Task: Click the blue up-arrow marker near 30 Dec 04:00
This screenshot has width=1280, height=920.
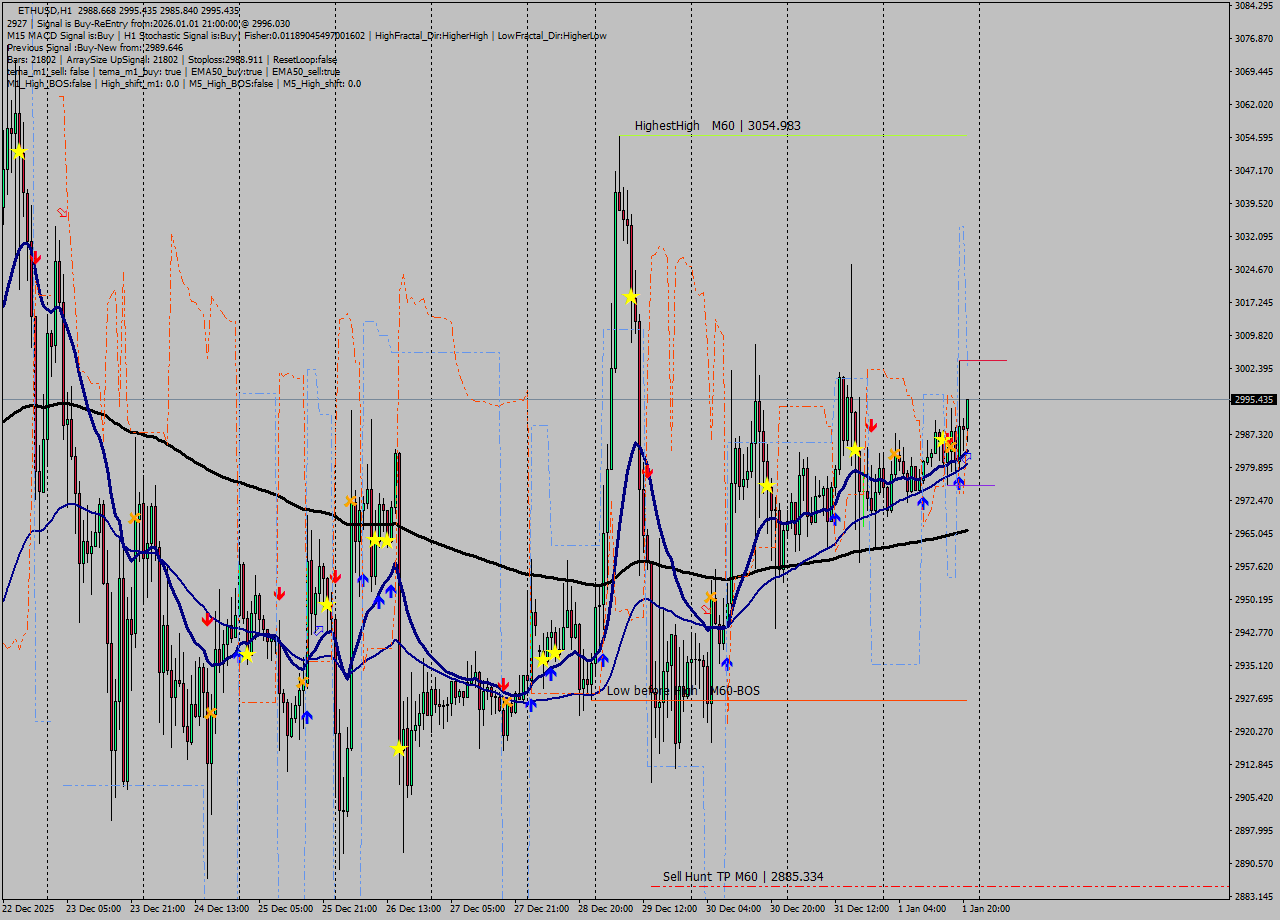Action: click(x=727, y=661)
